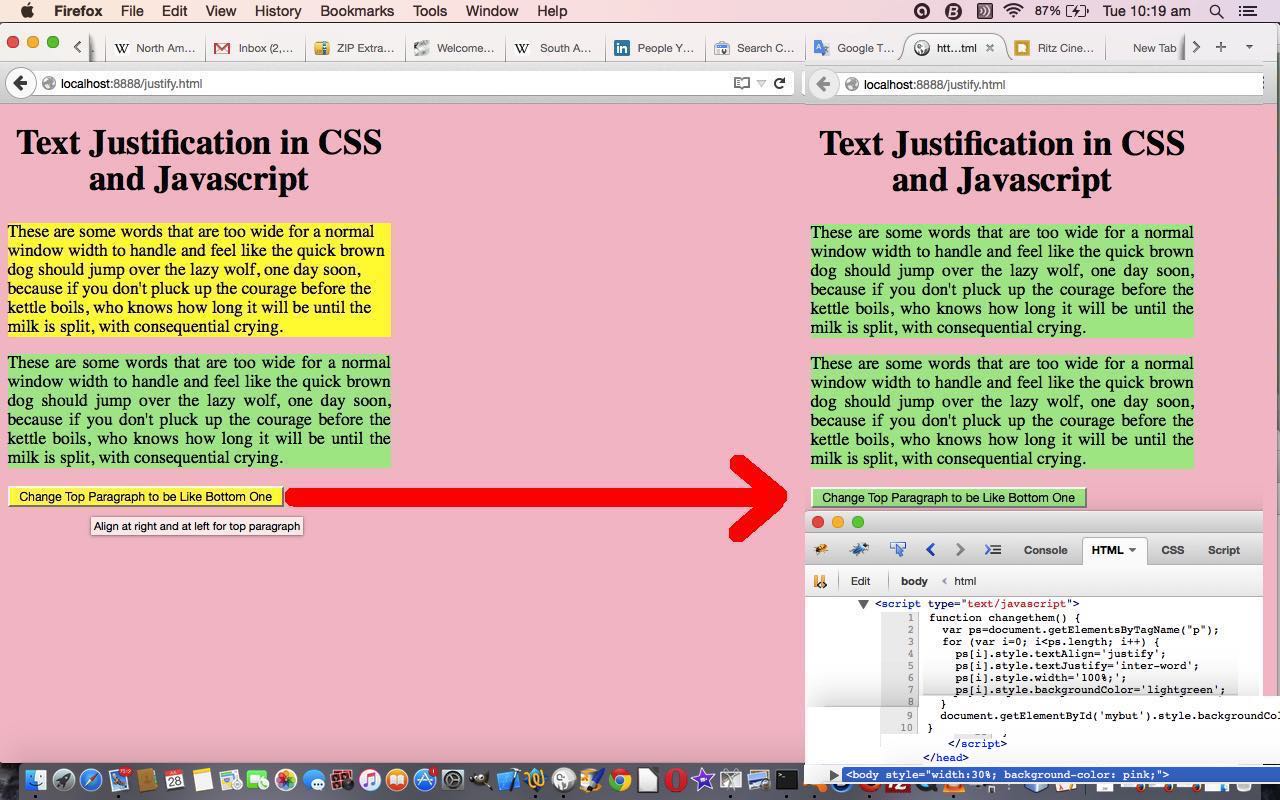Switch to the ZIP Extra... tab
The width and height of the screenshot is (1280, 800).
point(356,47)
